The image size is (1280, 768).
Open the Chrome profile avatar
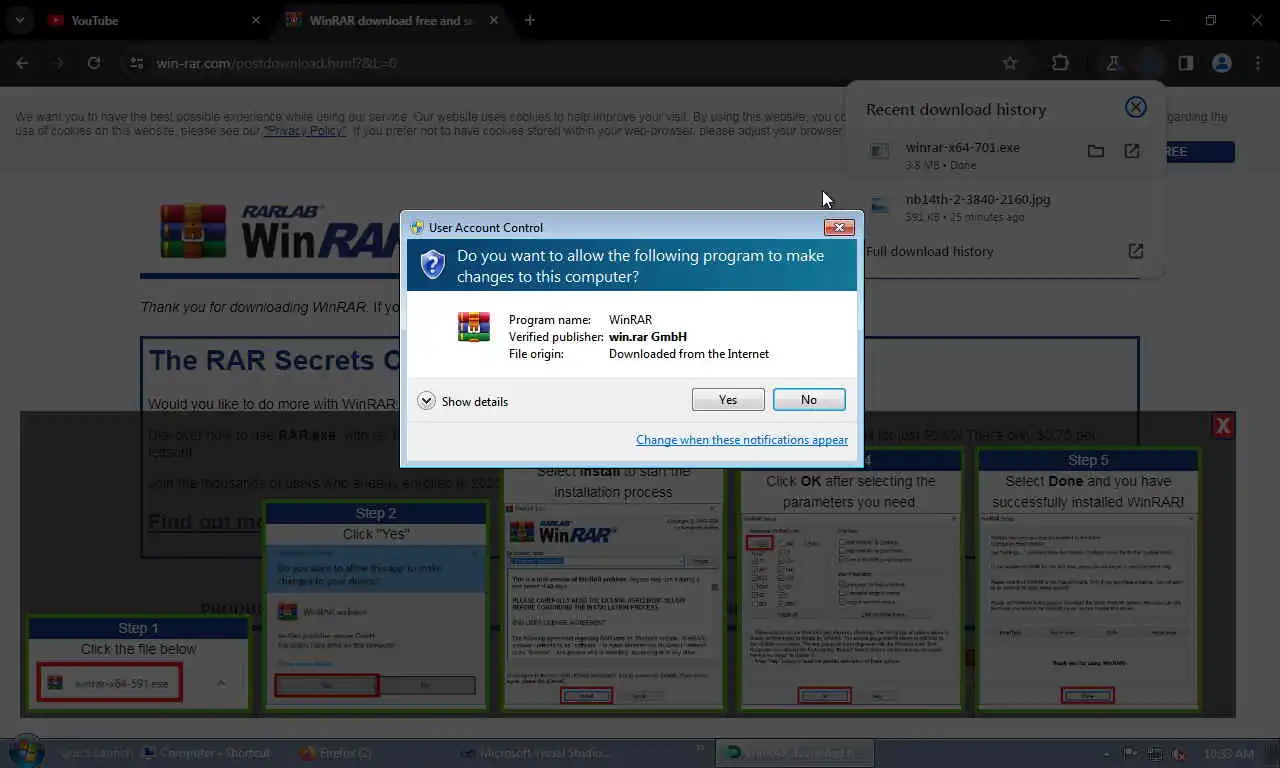1221,63
